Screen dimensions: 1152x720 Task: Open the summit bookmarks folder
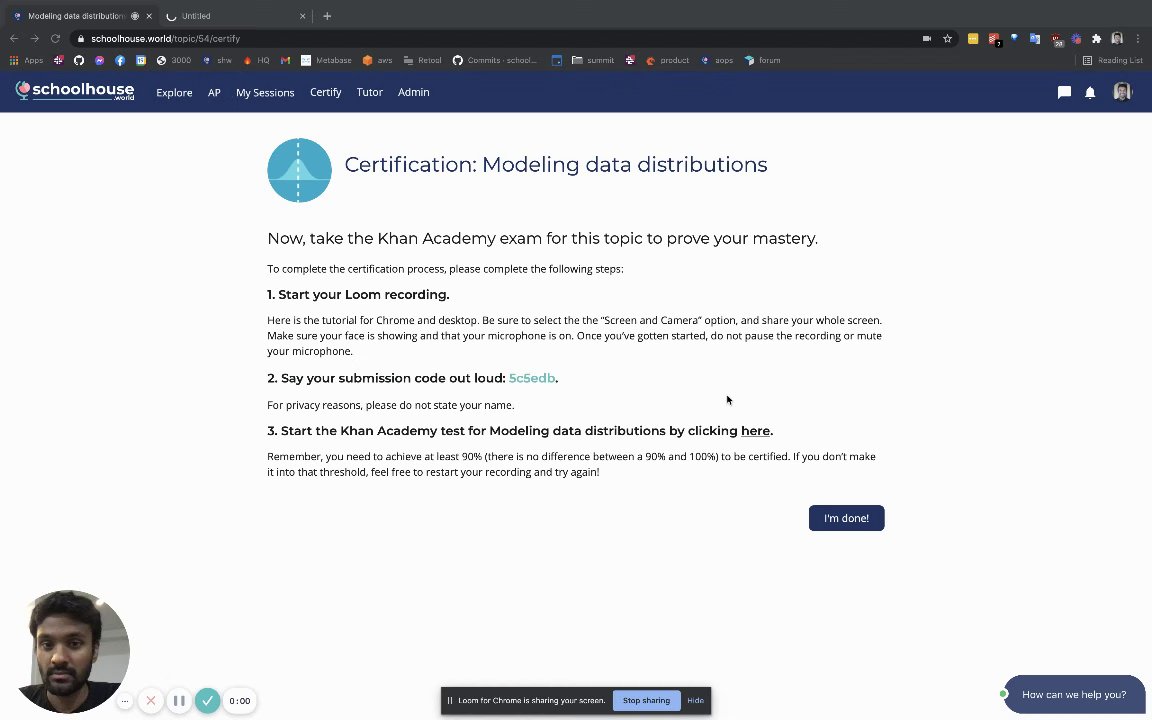[x=592, y=60]
